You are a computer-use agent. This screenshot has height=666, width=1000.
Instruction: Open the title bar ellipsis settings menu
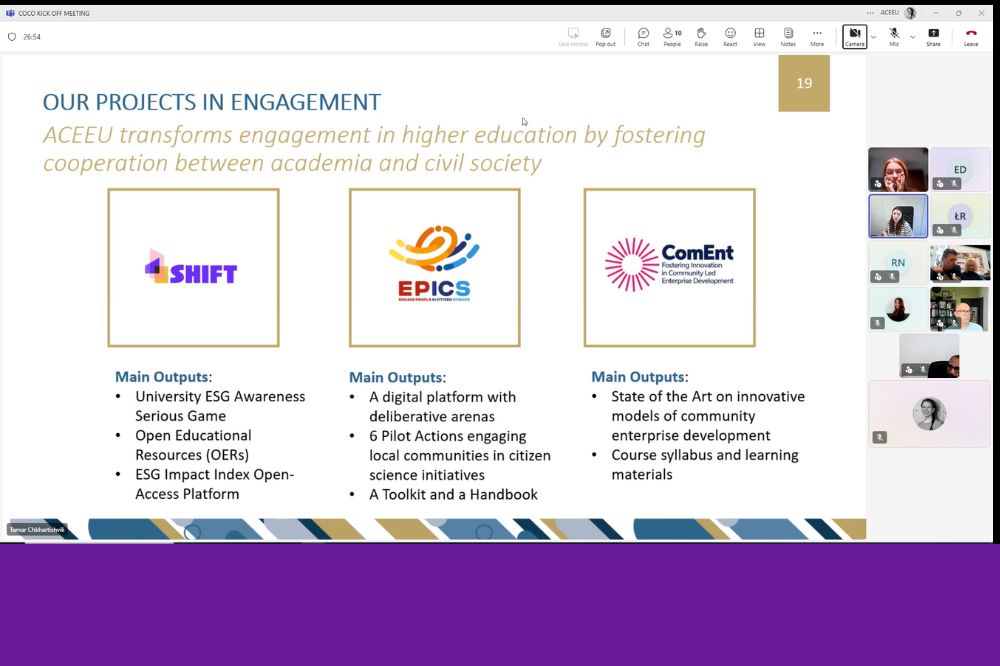870,13
